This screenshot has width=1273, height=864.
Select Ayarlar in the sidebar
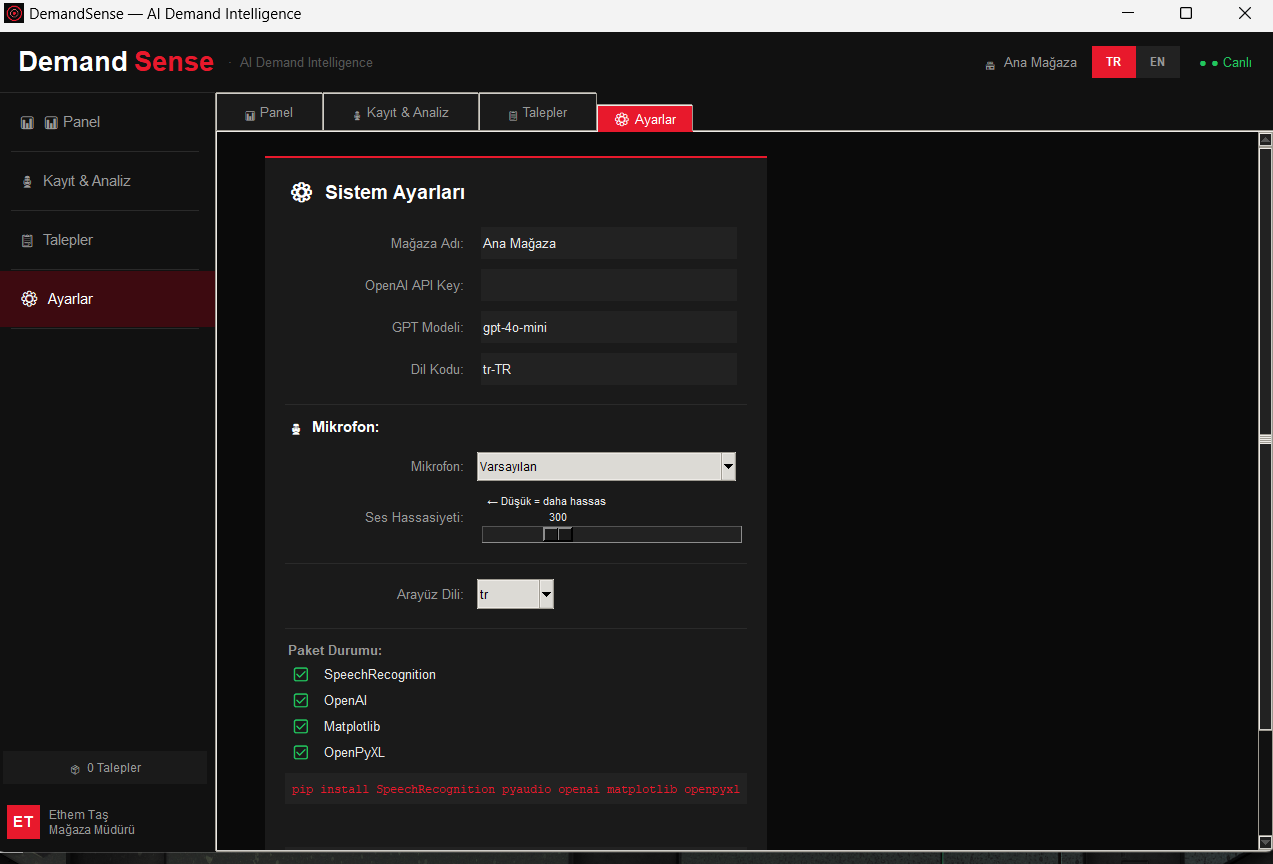click(x=107, y=299)
